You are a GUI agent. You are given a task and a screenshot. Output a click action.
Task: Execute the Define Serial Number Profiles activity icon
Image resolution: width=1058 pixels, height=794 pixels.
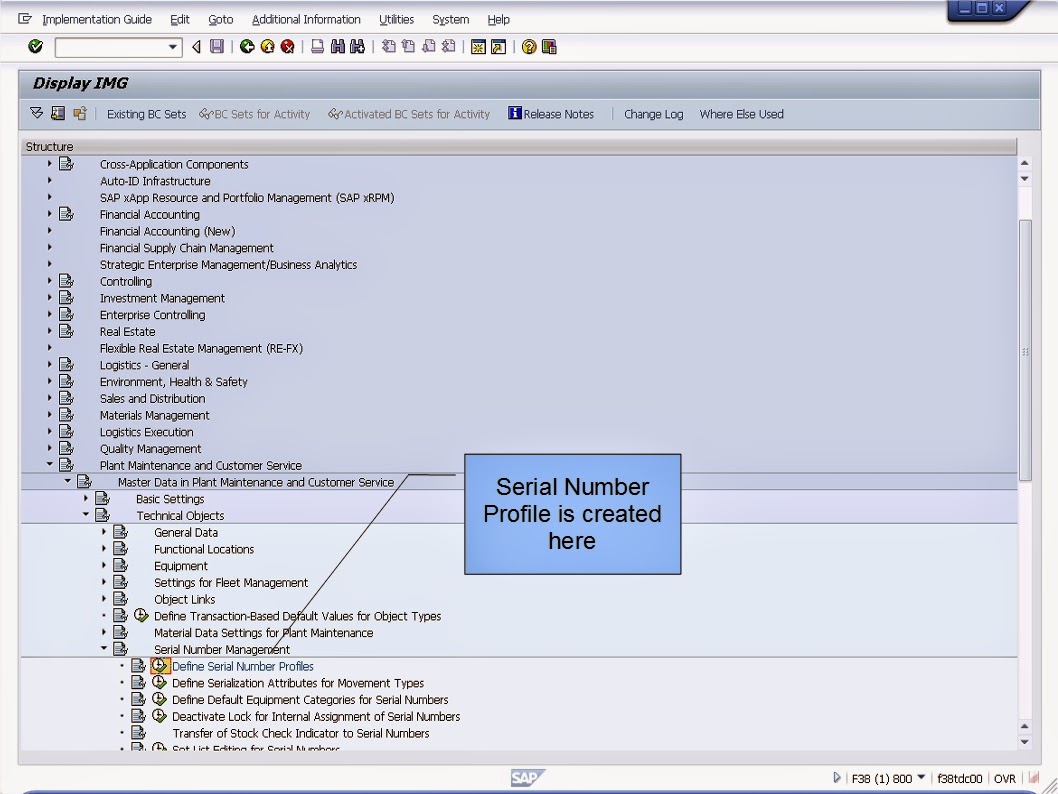(160, 666)
